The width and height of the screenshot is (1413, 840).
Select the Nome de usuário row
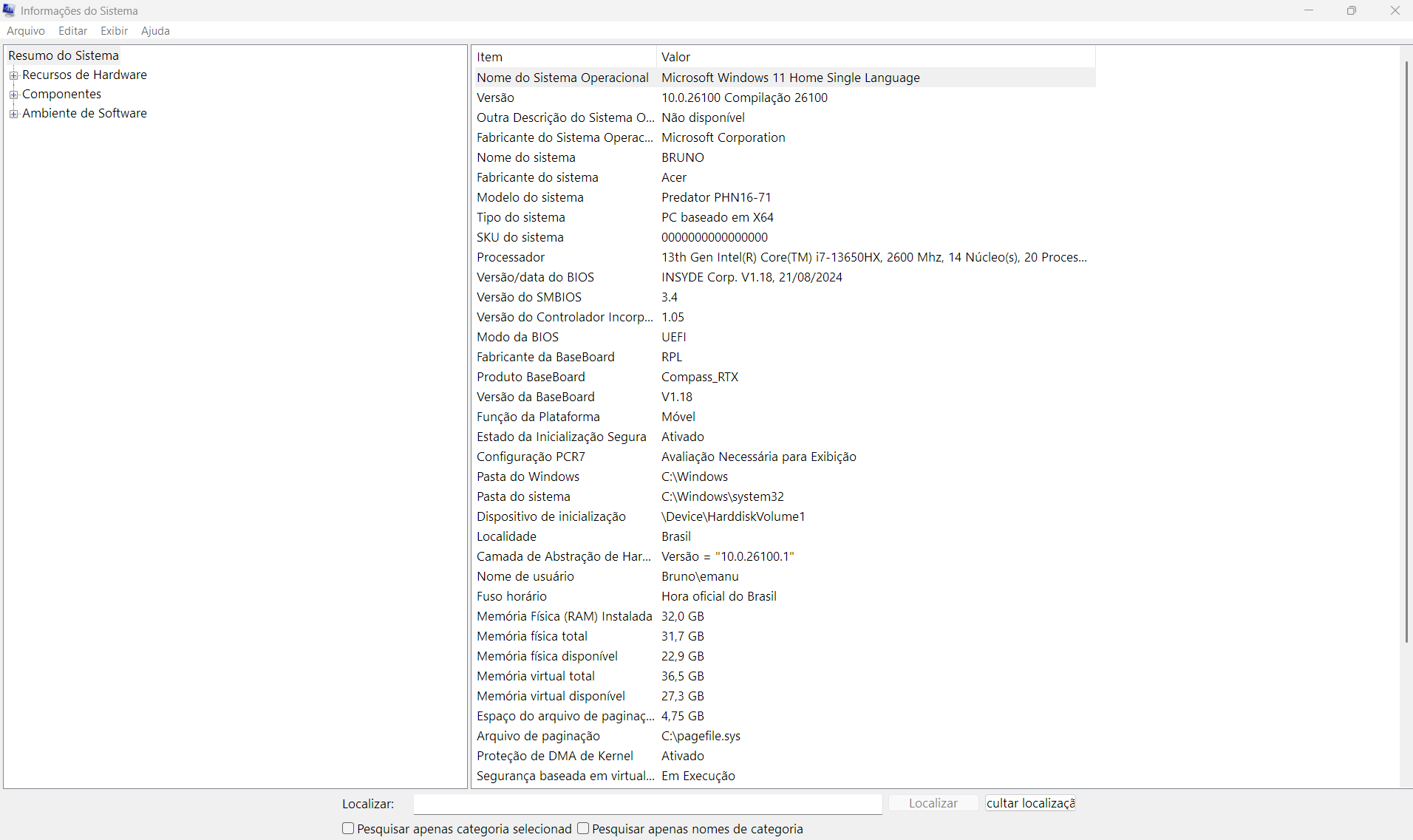784,576
